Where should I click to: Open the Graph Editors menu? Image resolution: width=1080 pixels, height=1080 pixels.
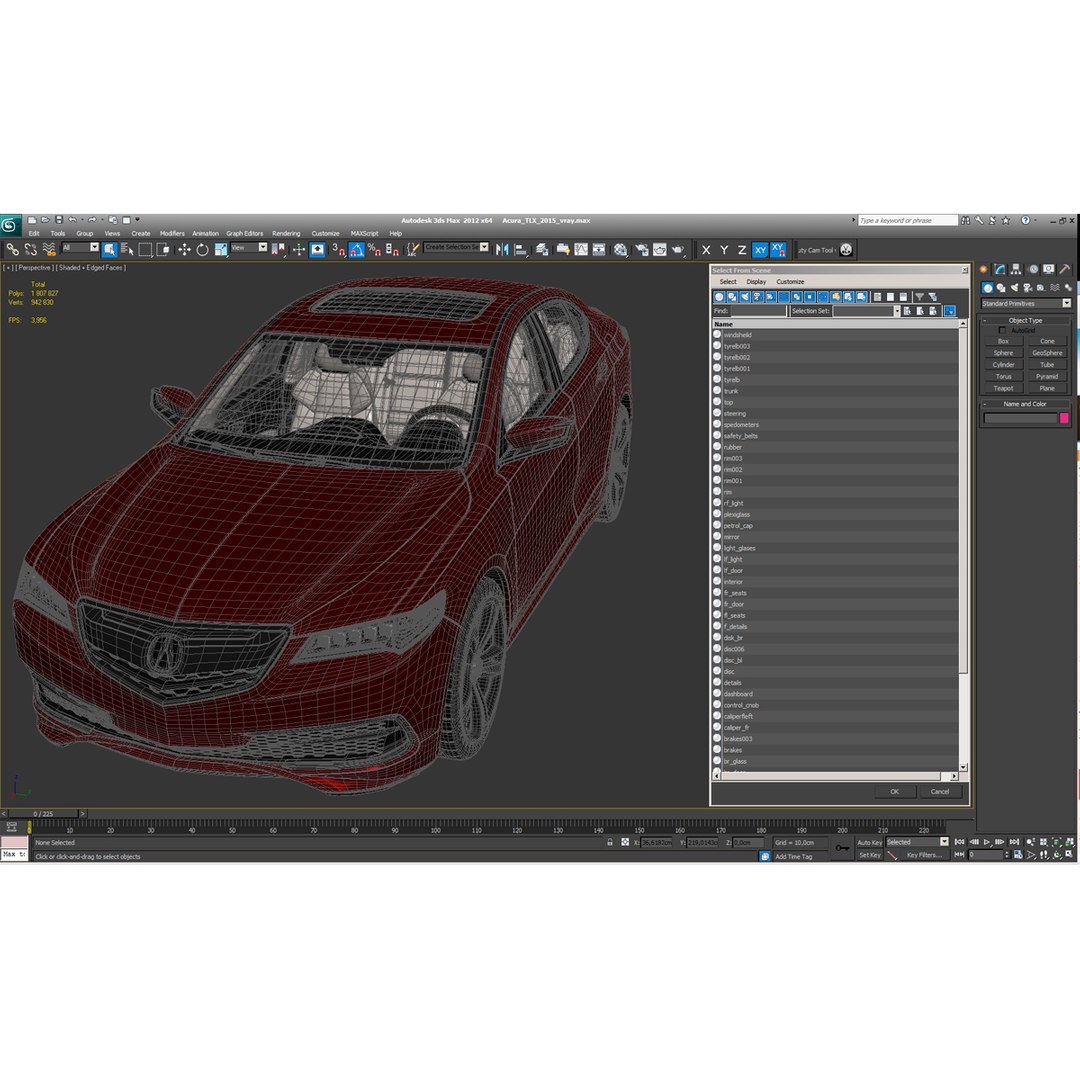point(245,233)
